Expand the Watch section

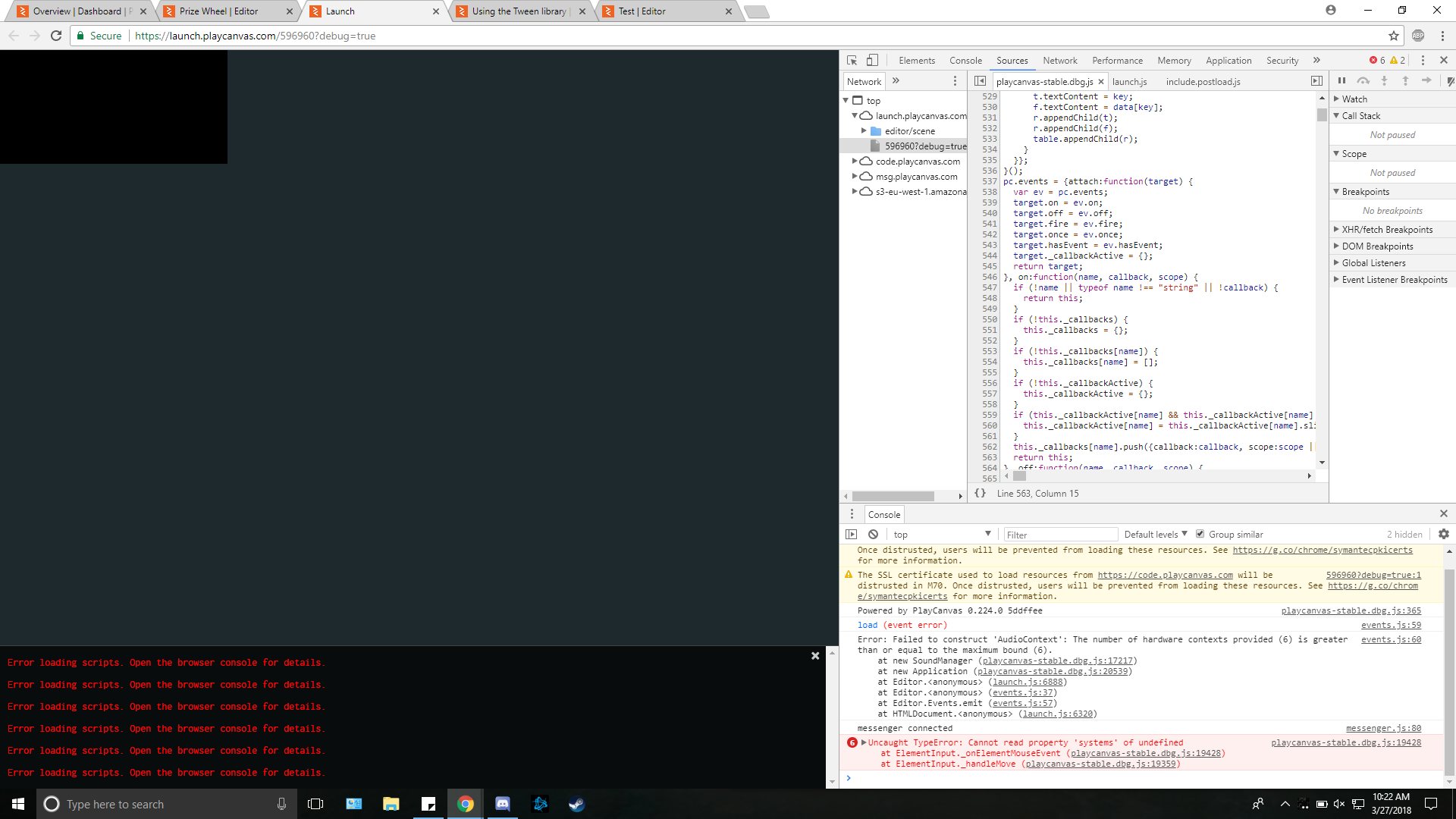(1354, 99)
